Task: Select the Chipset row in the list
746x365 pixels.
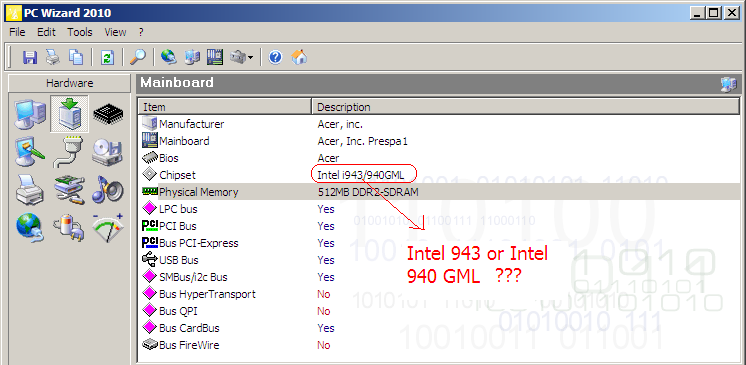Action: (439, 175)
